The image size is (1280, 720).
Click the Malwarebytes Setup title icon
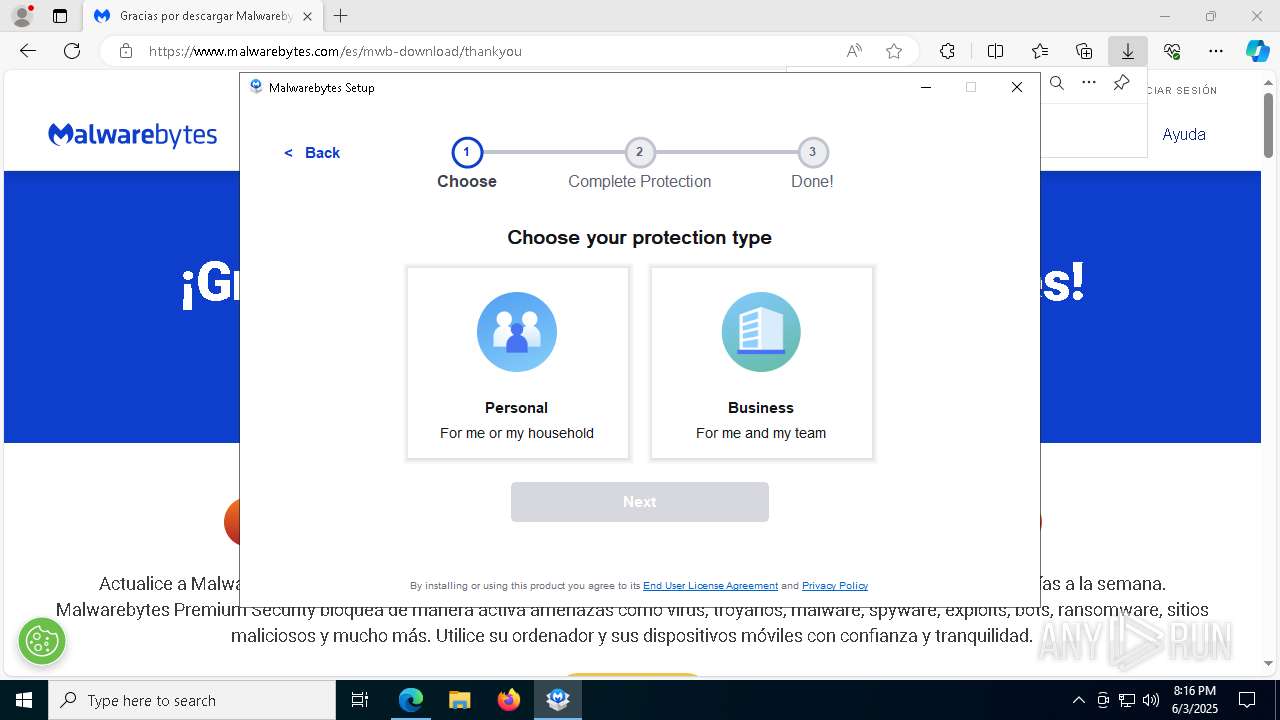256,87
